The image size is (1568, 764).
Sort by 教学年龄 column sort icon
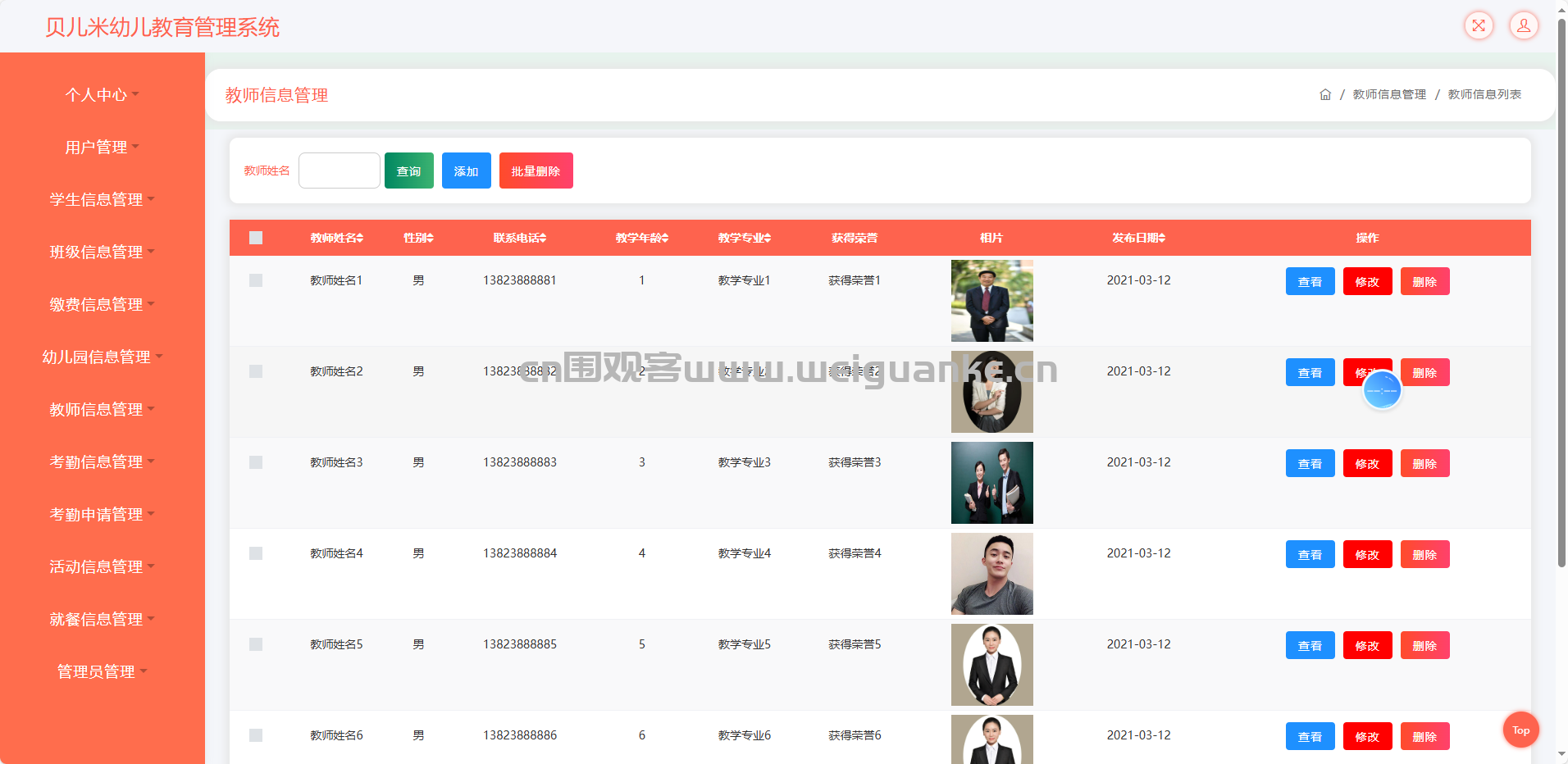(x=665, y=239)
